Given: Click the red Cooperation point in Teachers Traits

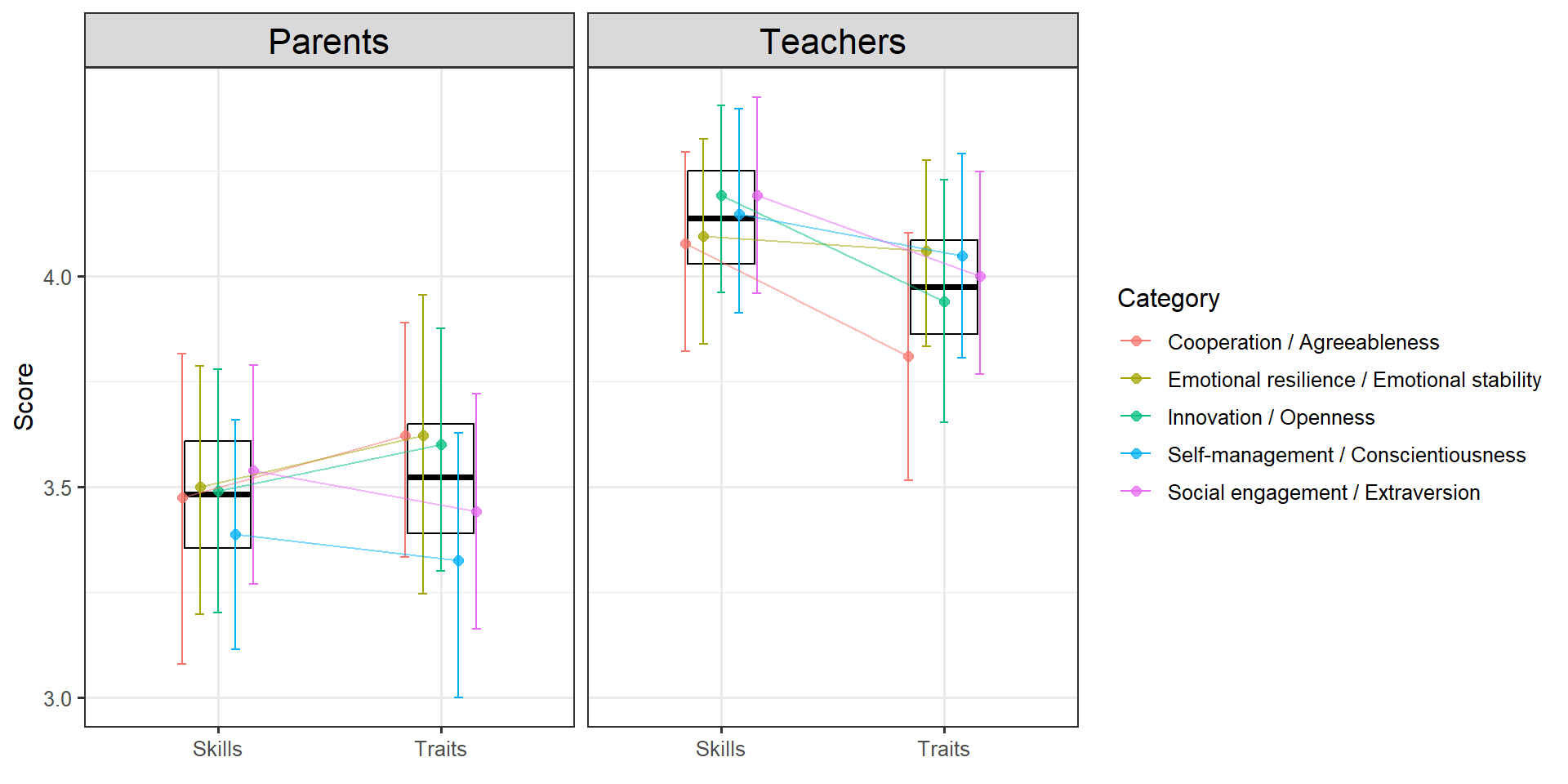Looking at the screenshot, I should point(908,357).
